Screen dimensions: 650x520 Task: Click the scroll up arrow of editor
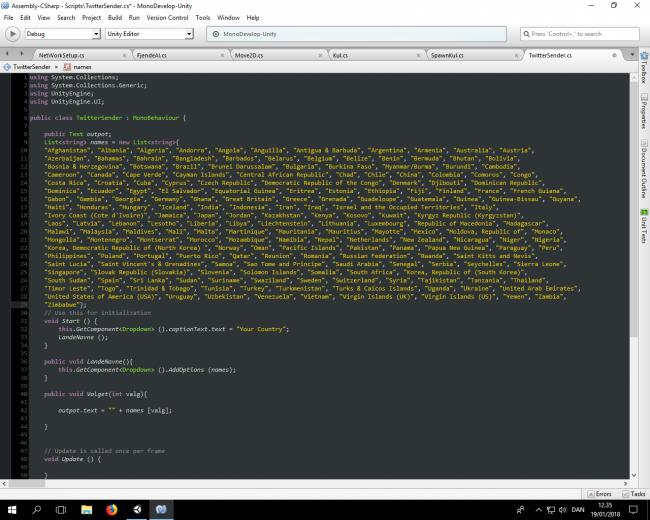(x=634, y=78)
